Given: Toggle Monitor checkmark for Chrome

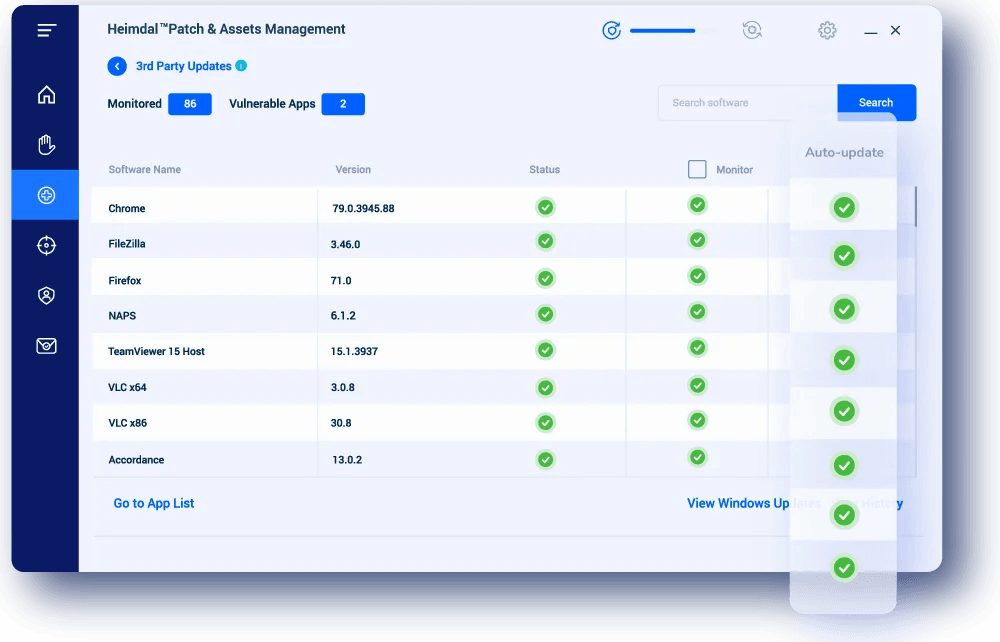Looking at the screenshot, I should coord(697,205).
